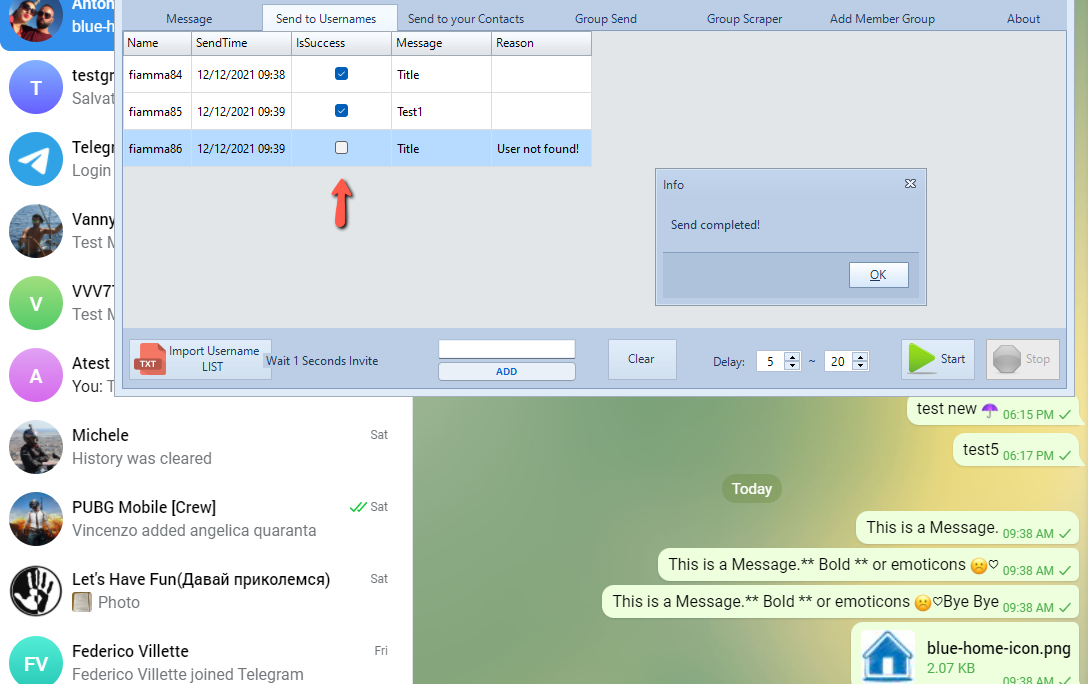Open Let's Have Fun handprint avatar chat
Viewport: 1088px width, 684px height.
36,591
